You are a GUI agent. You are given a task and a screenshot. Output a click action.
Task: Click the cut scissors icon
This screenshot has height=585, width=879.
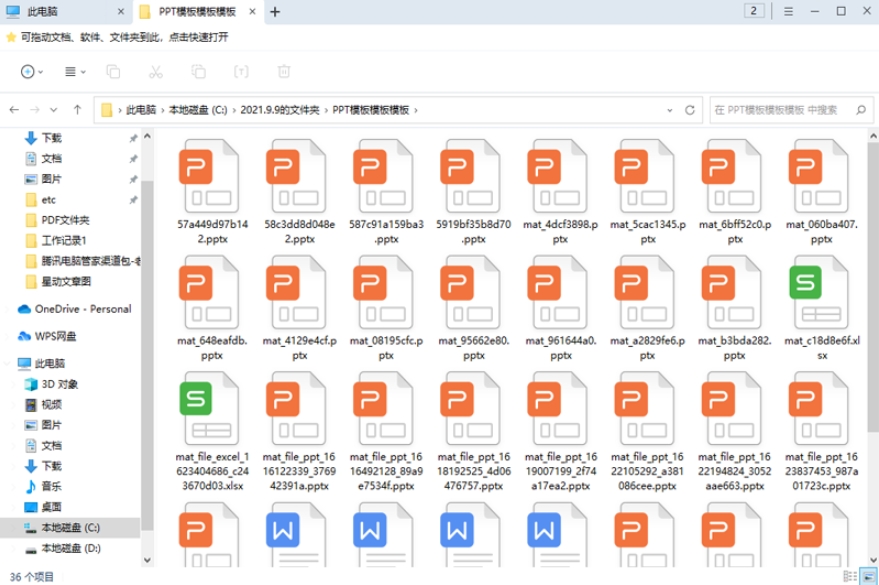click(x=156, y=72)
